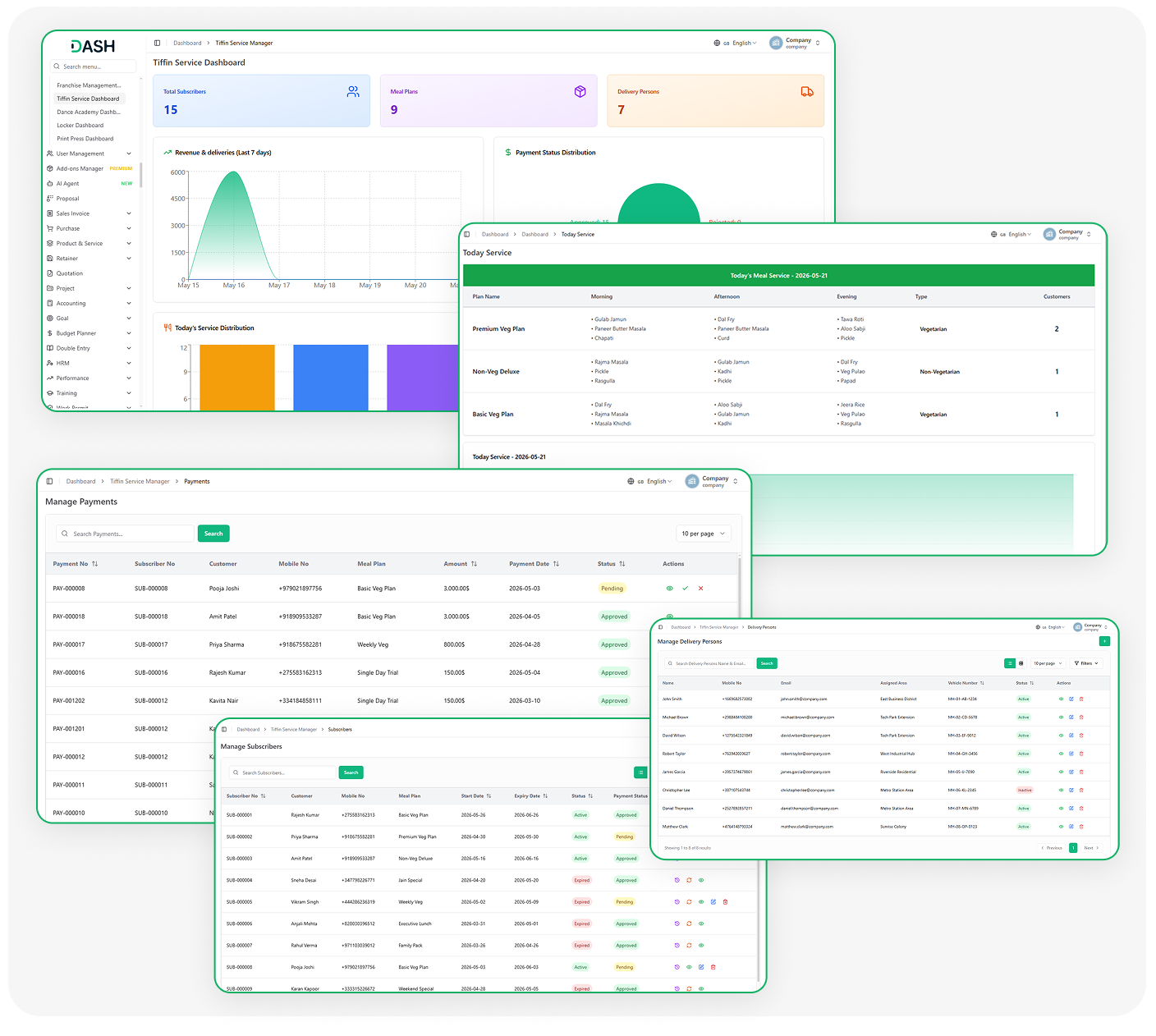Click Tiffin Service Manager breadcrumb in Payments
The image size is (1156, 1036).
coord(140,482)
